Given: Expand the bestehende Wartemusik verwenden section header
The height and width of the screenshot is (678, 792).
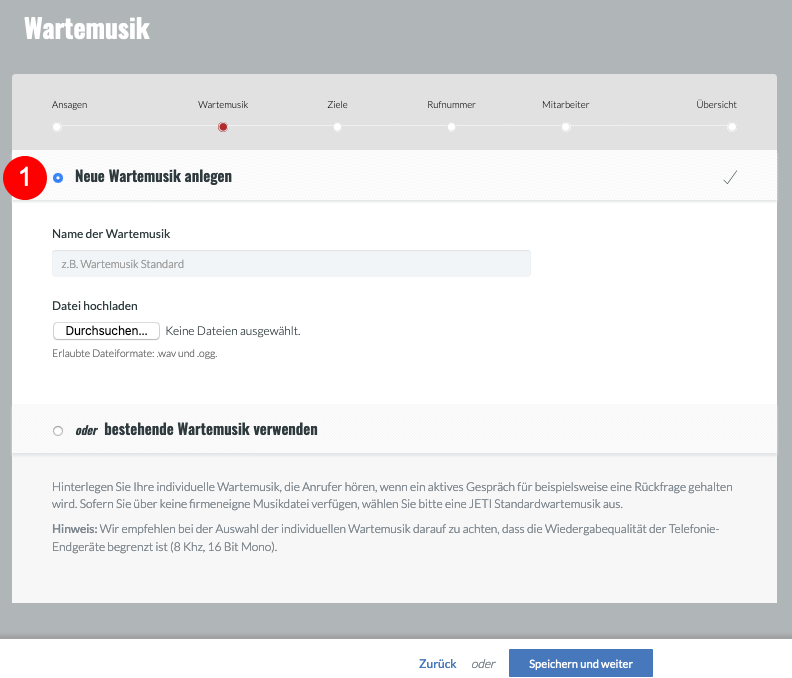Looking at the screenshot, I should (x=394, y=429).
